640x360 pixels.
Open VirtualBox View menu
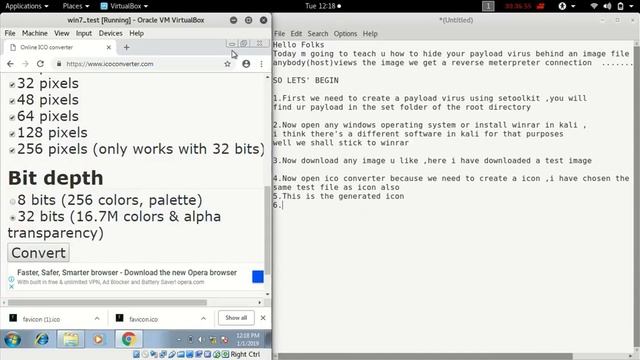[62, 33]
